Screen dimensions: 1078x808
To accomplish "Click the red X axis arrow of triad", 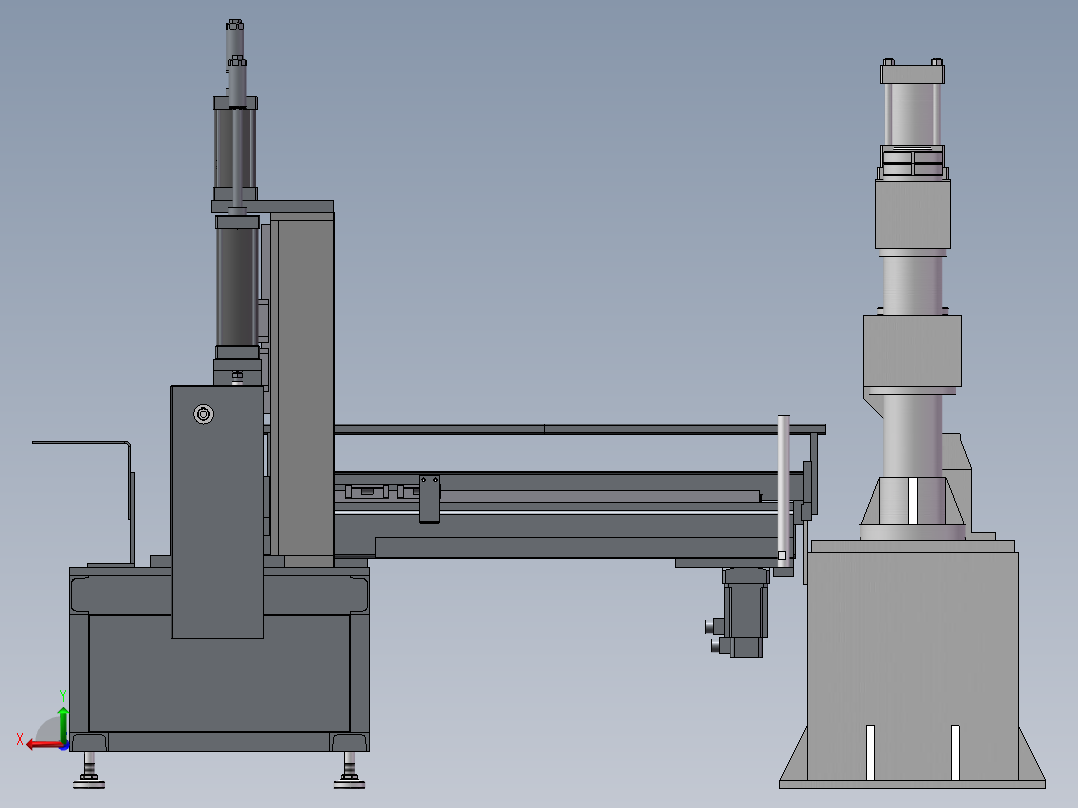I will [x=43, y=744].
